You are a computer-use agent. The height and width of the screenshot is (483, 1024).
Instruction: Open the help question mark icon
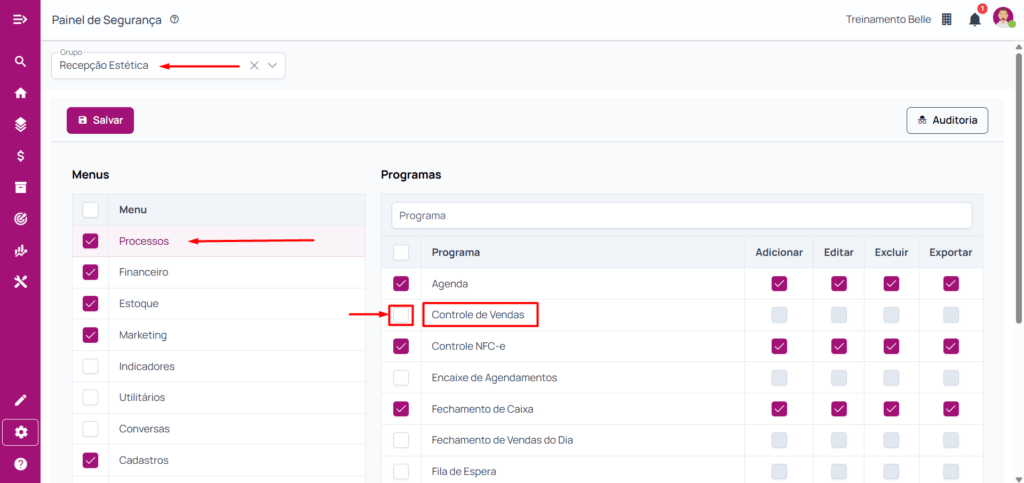[x=20, y=464]
